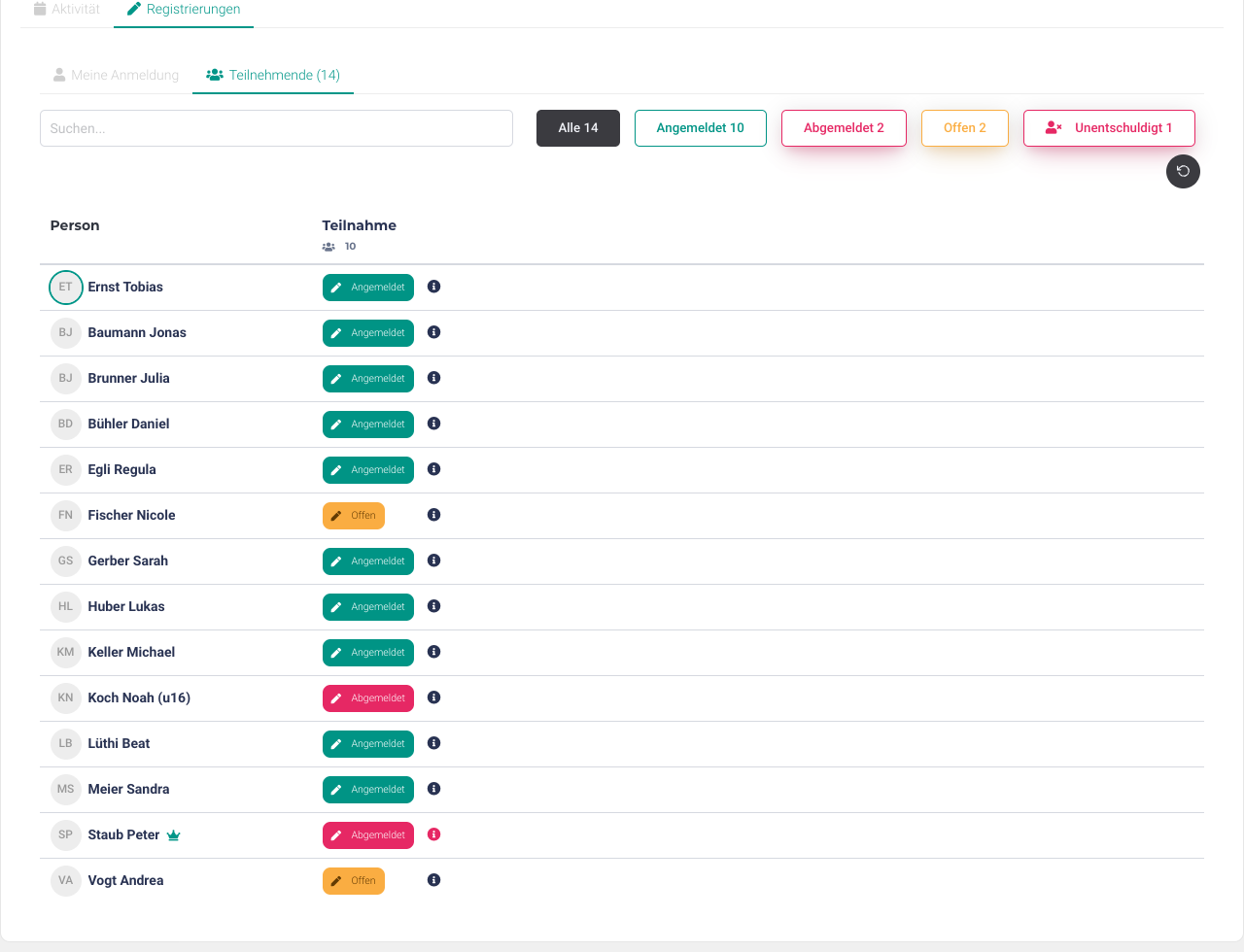Image resolution: width=1244 pixels, height=952 pixels.
Task: Open info icon for Koch Noah
Action: point(434,697)
